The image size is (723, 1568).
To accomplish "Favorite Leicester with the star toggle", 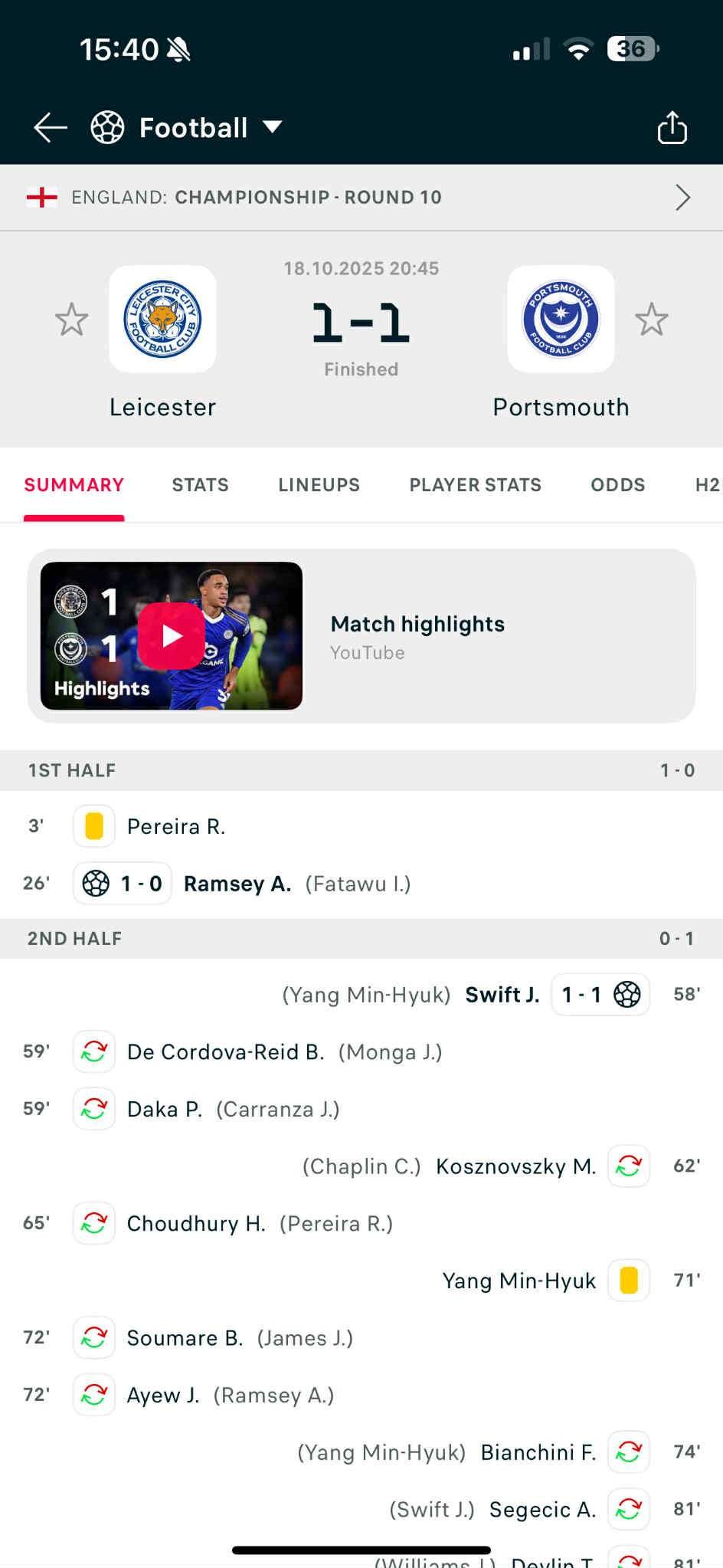I will (x=71, y=320).
